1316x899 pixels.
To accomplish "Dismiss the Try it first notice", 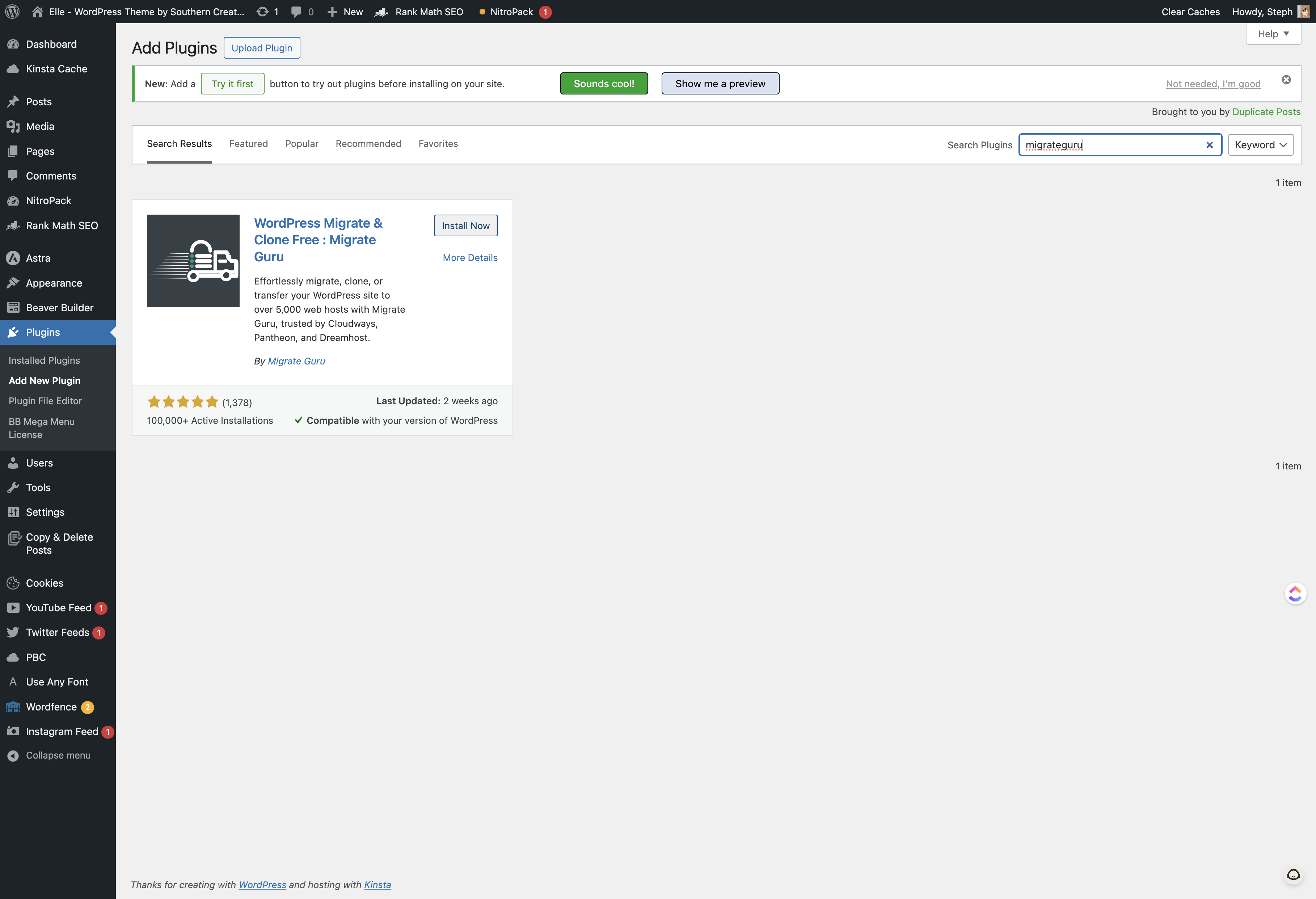I will tap(1286, 80).
